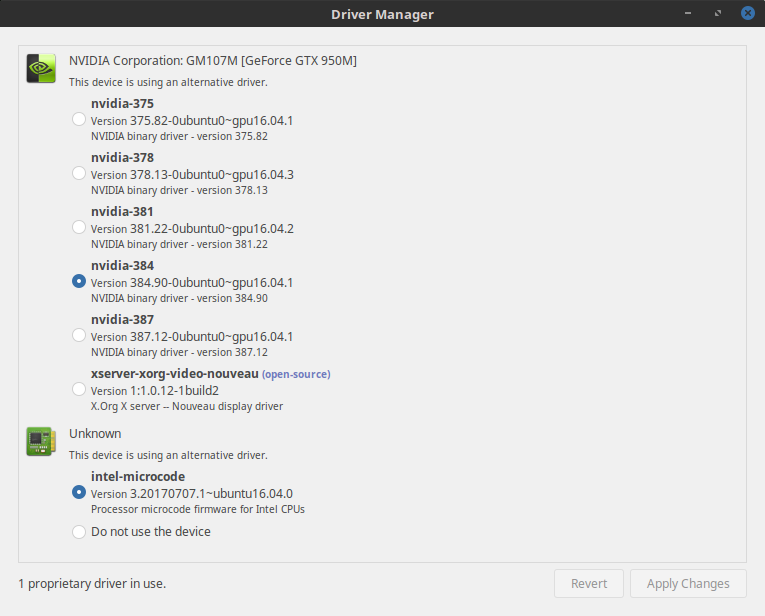
Task: Click the Unknown device heading
Action: point(95,434)
